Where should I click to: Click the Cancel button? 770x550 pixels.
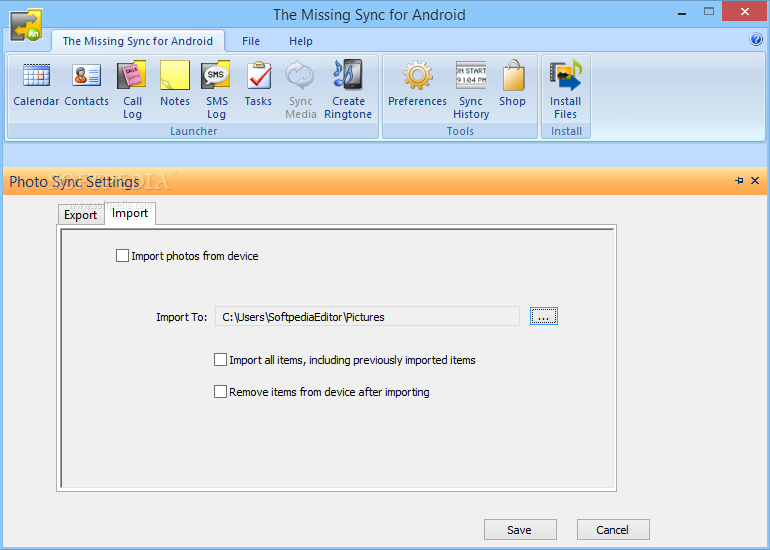613,530
